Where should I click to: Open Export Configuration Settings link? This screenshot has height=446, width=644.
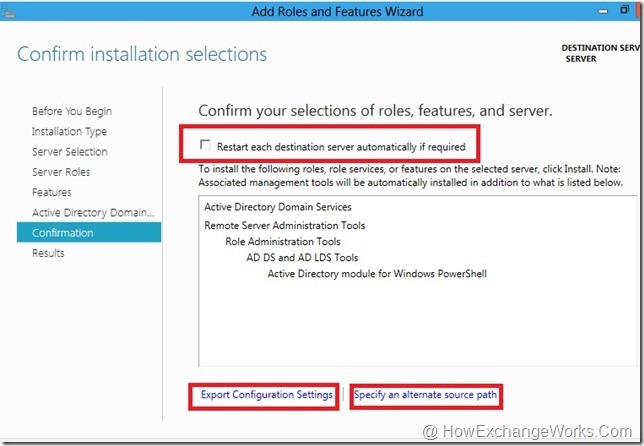(x=266, y=395)
